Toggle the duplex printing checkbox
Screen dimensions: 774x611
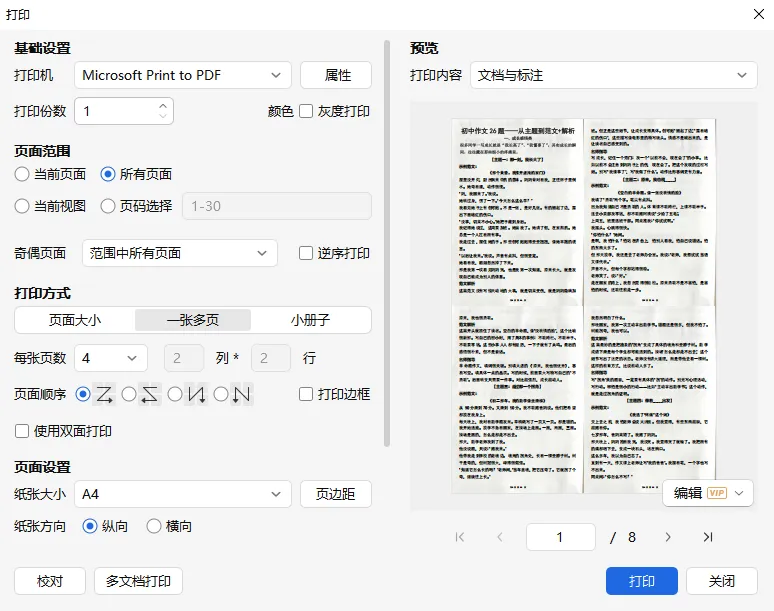tap(22, 431)
